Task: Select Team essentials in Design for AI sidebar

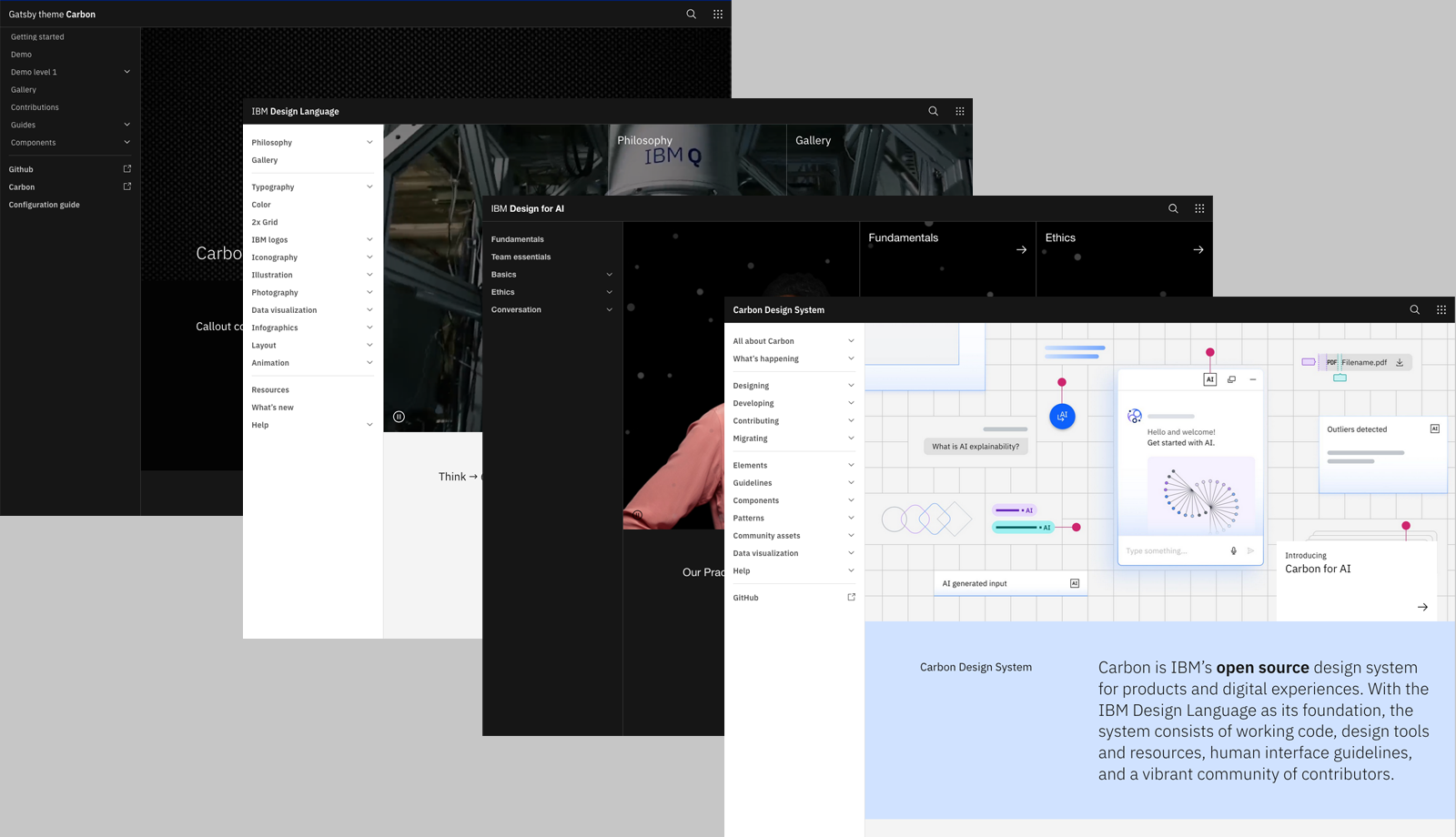Action: [521, 257]
